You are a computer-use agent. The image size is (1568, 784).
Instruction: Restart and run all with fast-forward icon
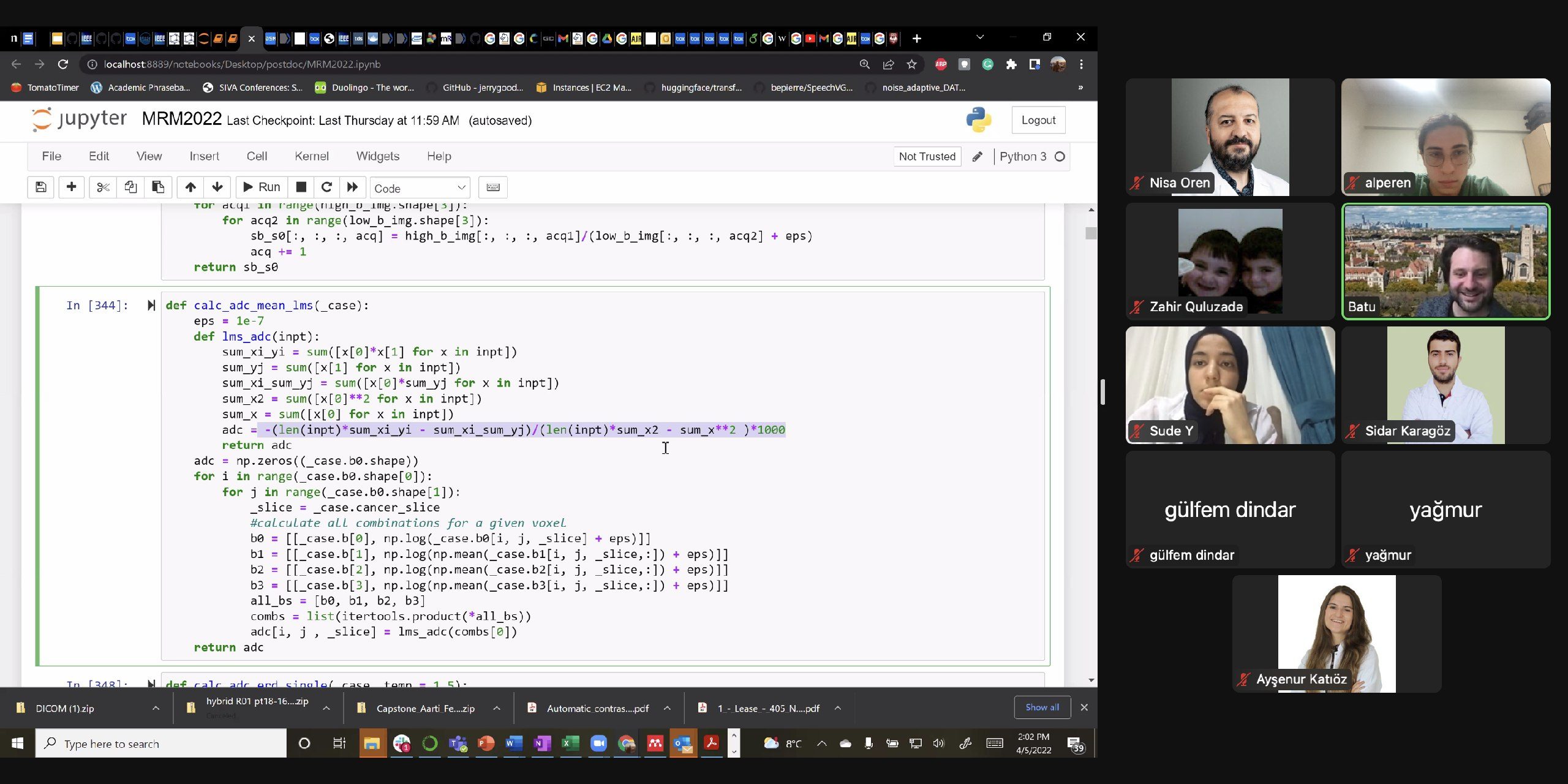click(x=352, y=187)
